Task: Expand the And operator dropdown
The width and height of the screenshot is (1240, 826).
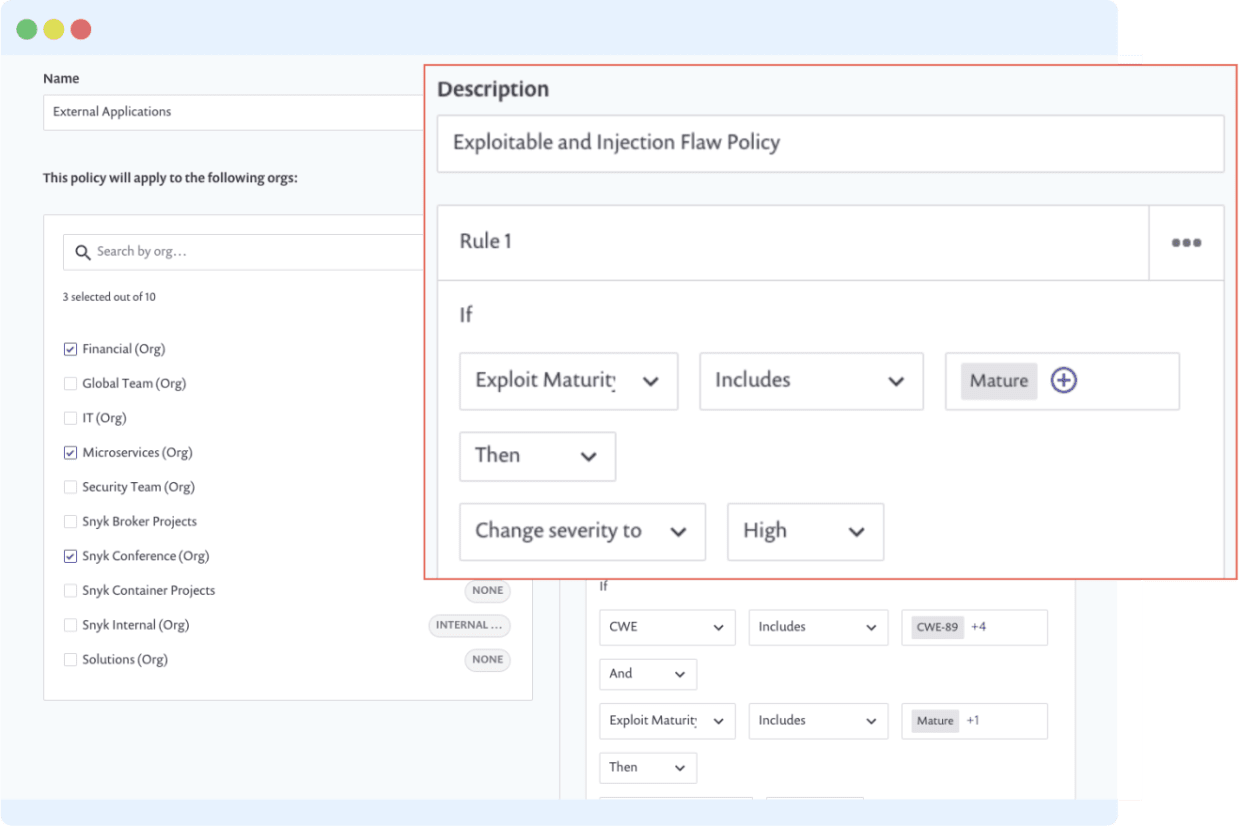Action: [648, 674]
